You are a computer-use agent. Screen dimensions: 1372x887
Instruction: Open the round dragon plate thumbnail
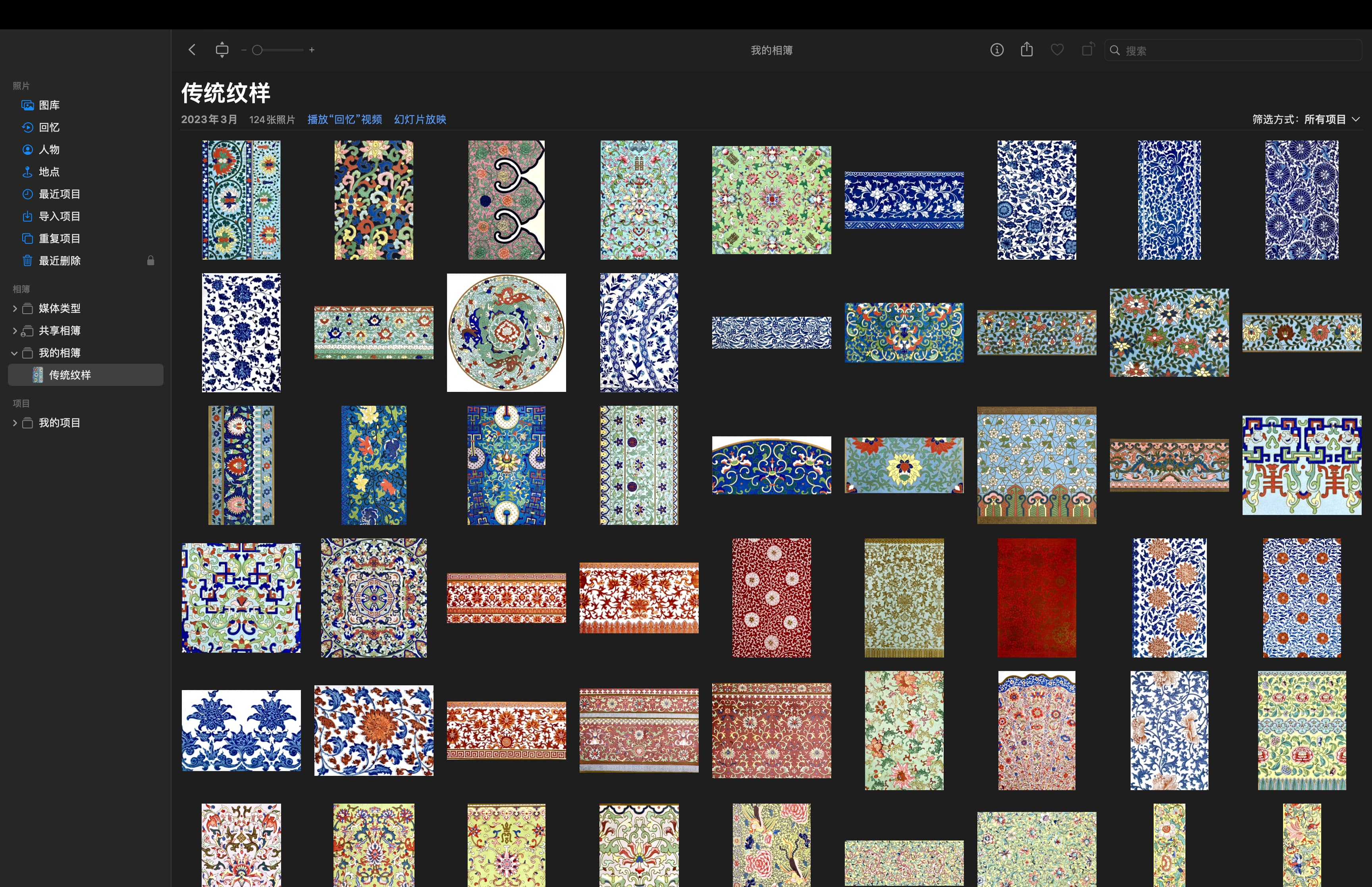click(506, 333)
